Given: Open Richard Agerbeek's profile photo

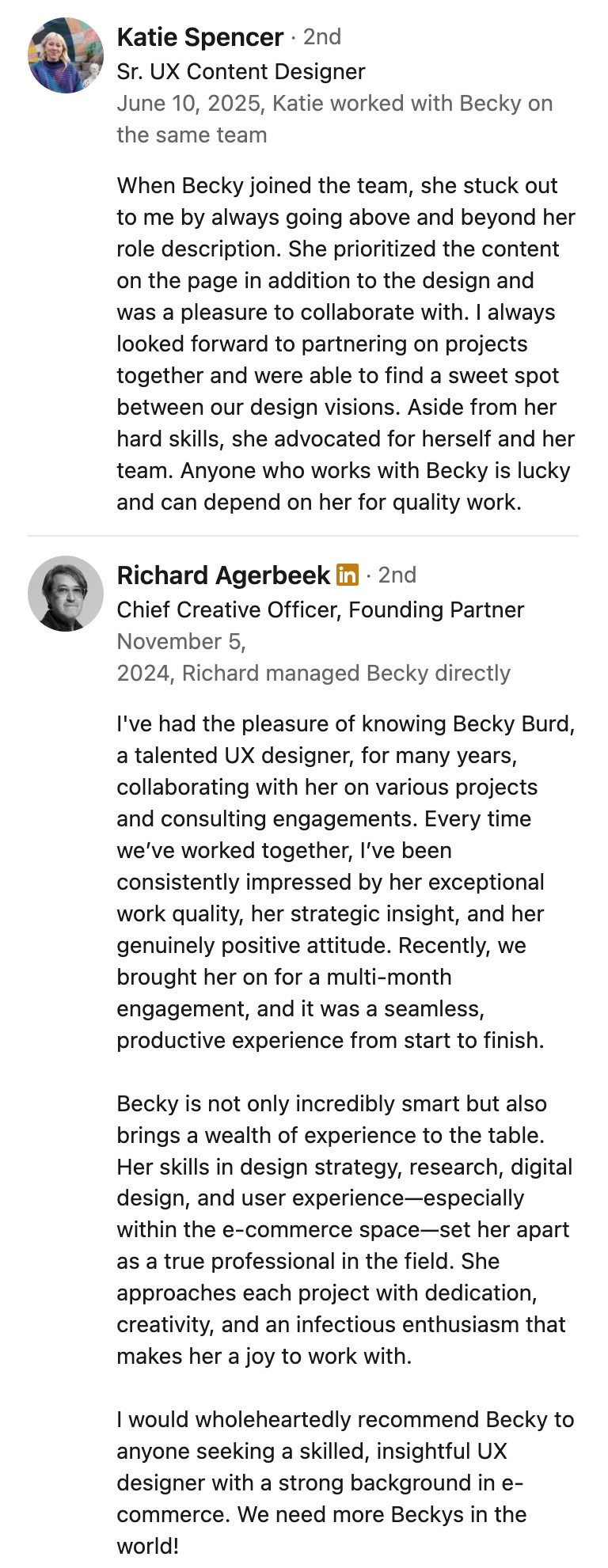Looking at the screenshot, I should click(x=66, y=594).
